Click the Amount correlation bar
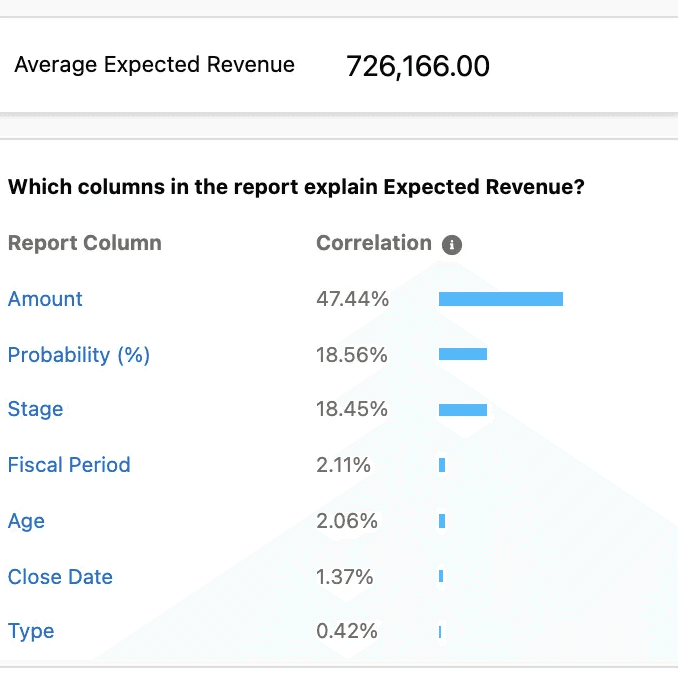Viewport: 678px width, 678px height. click(x=501, y=299)
